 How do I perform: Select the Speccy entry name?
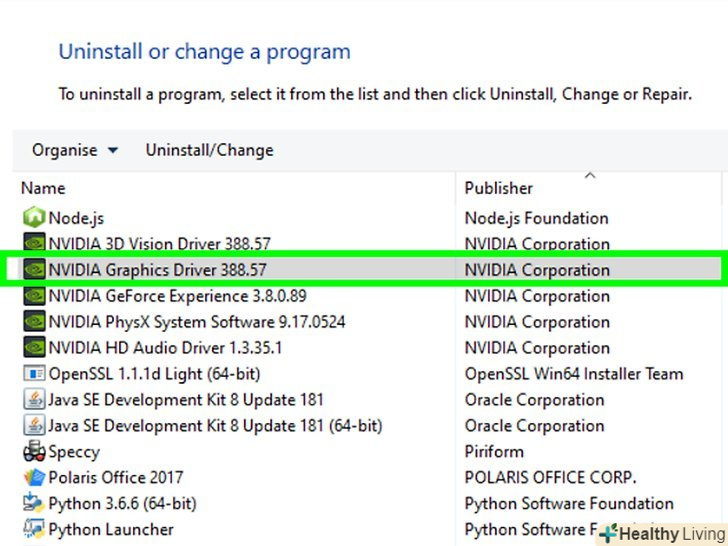click(74, 452)
